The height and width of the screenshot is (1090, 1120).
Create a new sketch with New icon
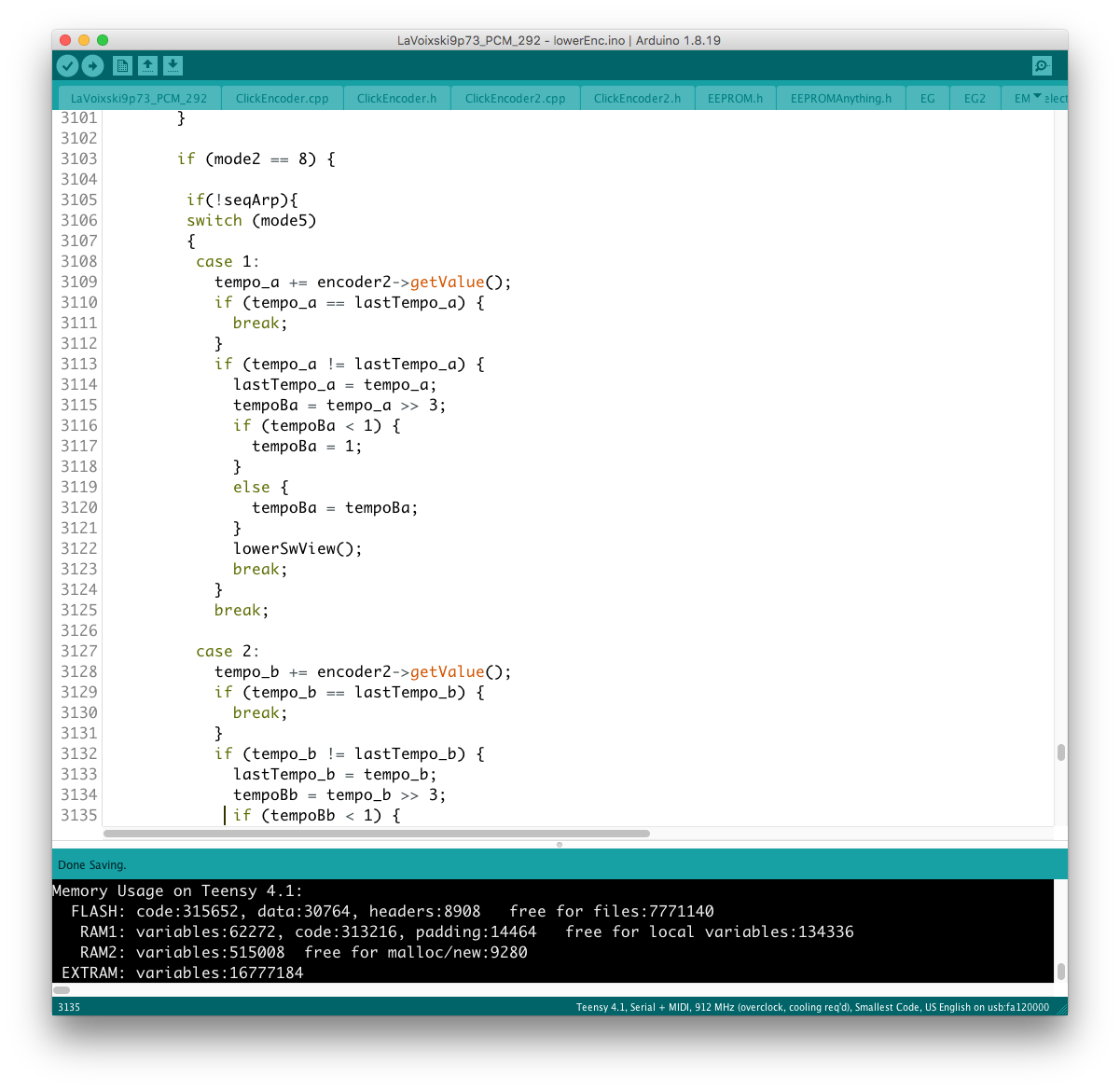pyautogui.click(x=122, y=65)
